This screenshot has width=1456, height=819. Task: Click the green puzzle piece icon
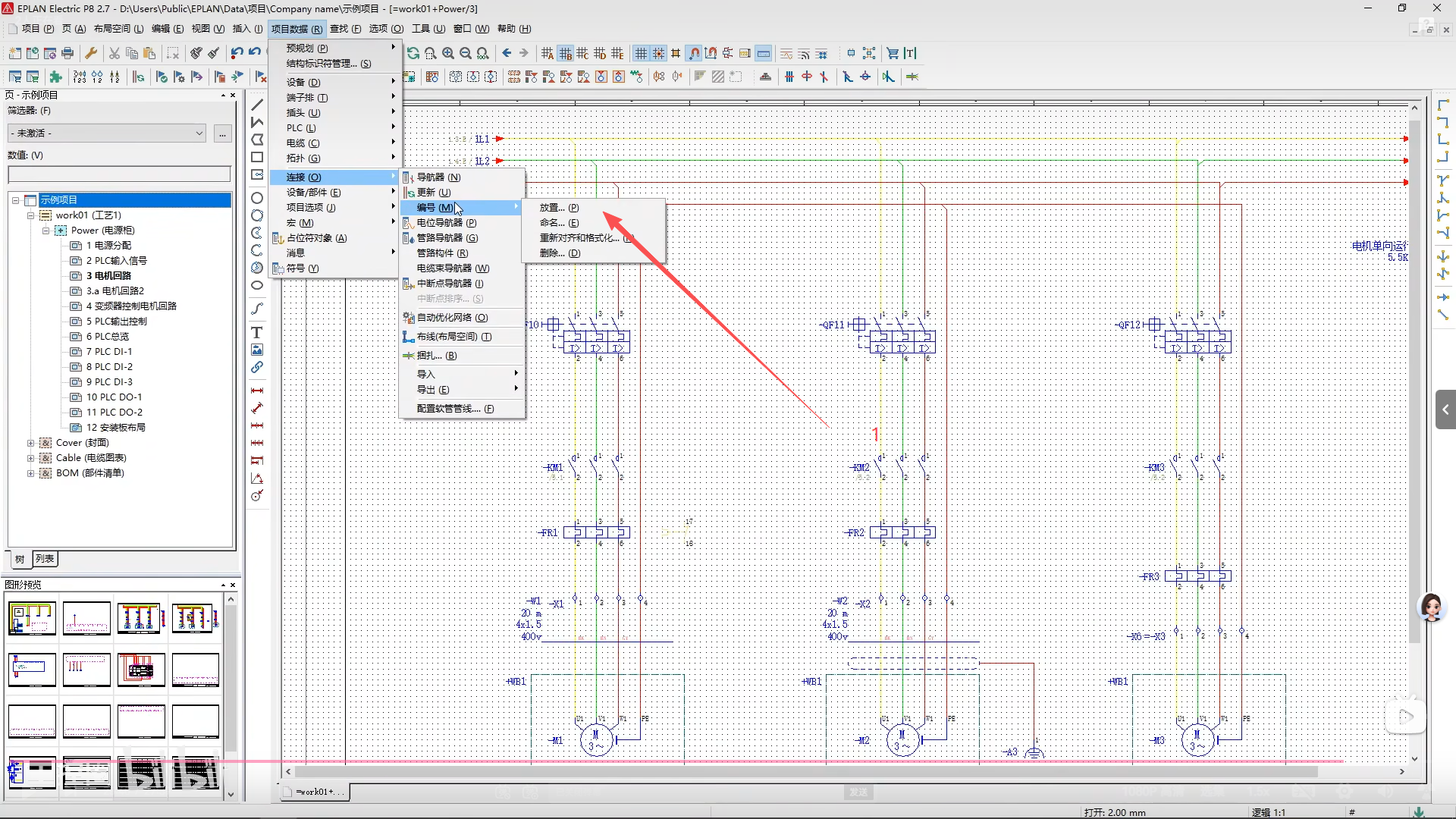coord(55,77)
